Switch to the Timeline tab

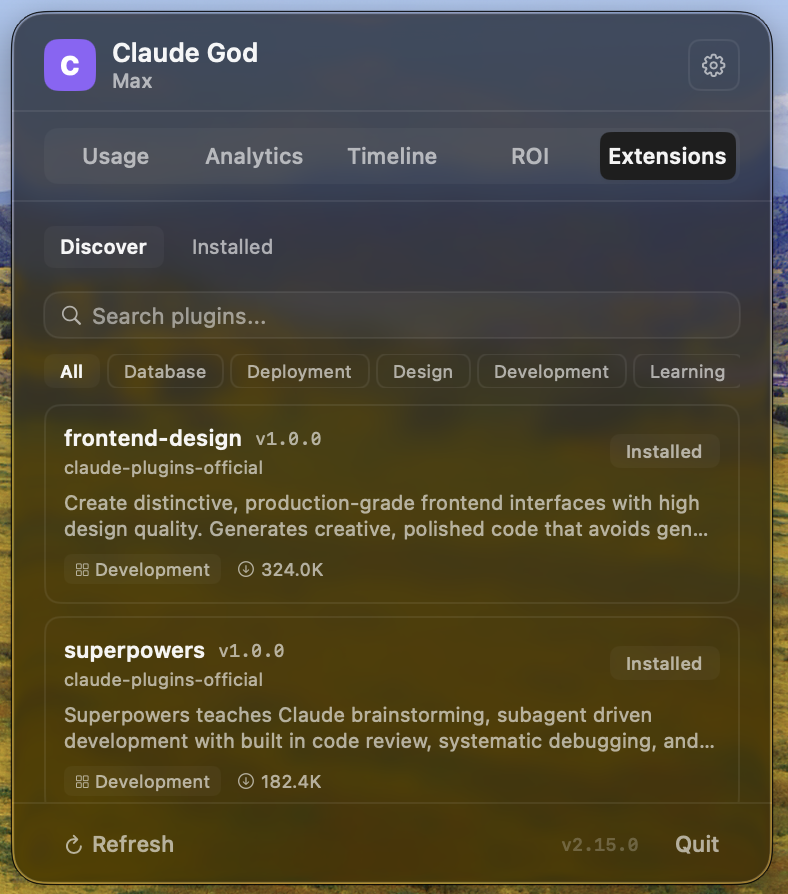tap(392, 156)
